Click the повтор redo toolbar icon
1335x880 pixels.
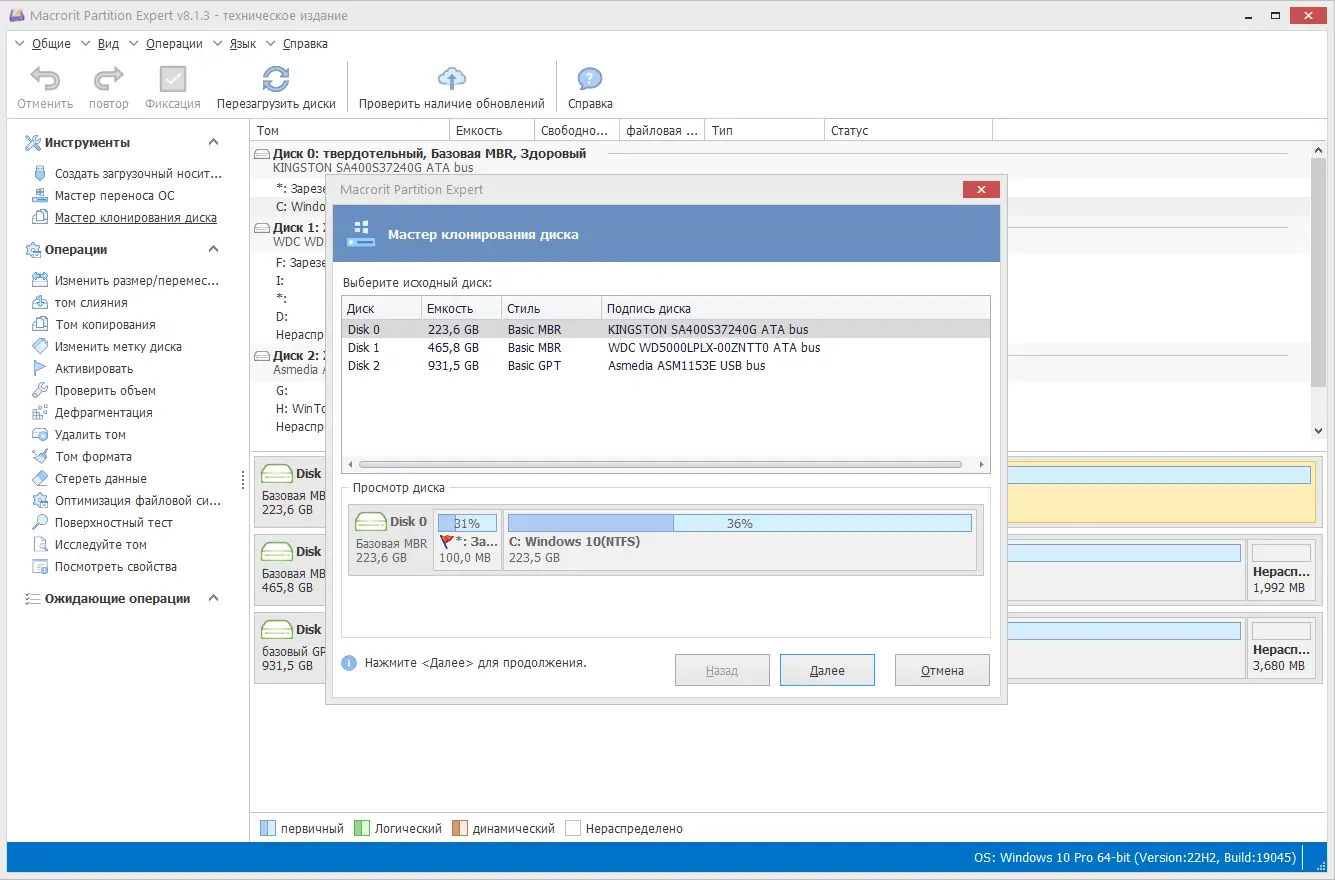click(108, 79)
